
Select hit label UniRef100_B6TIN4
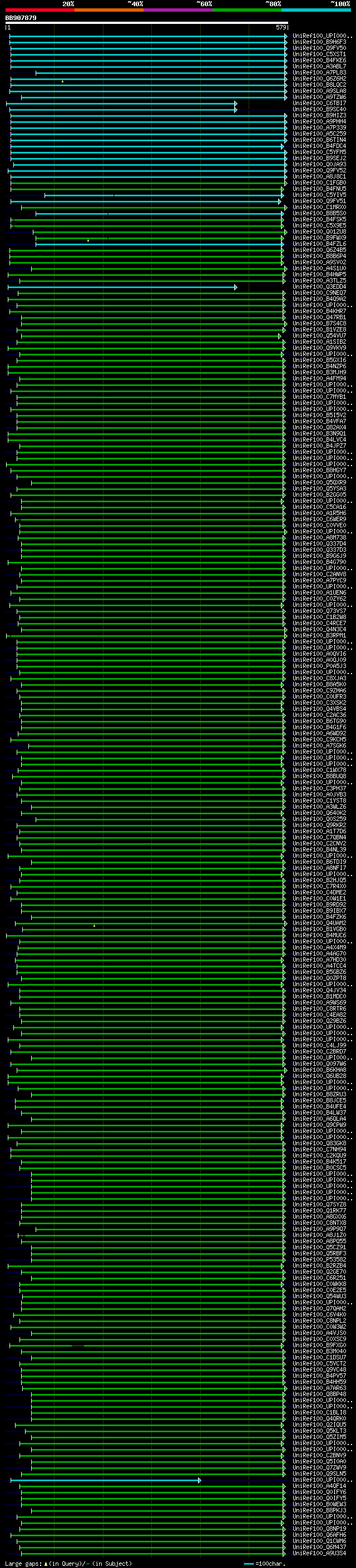click(319, 140)
